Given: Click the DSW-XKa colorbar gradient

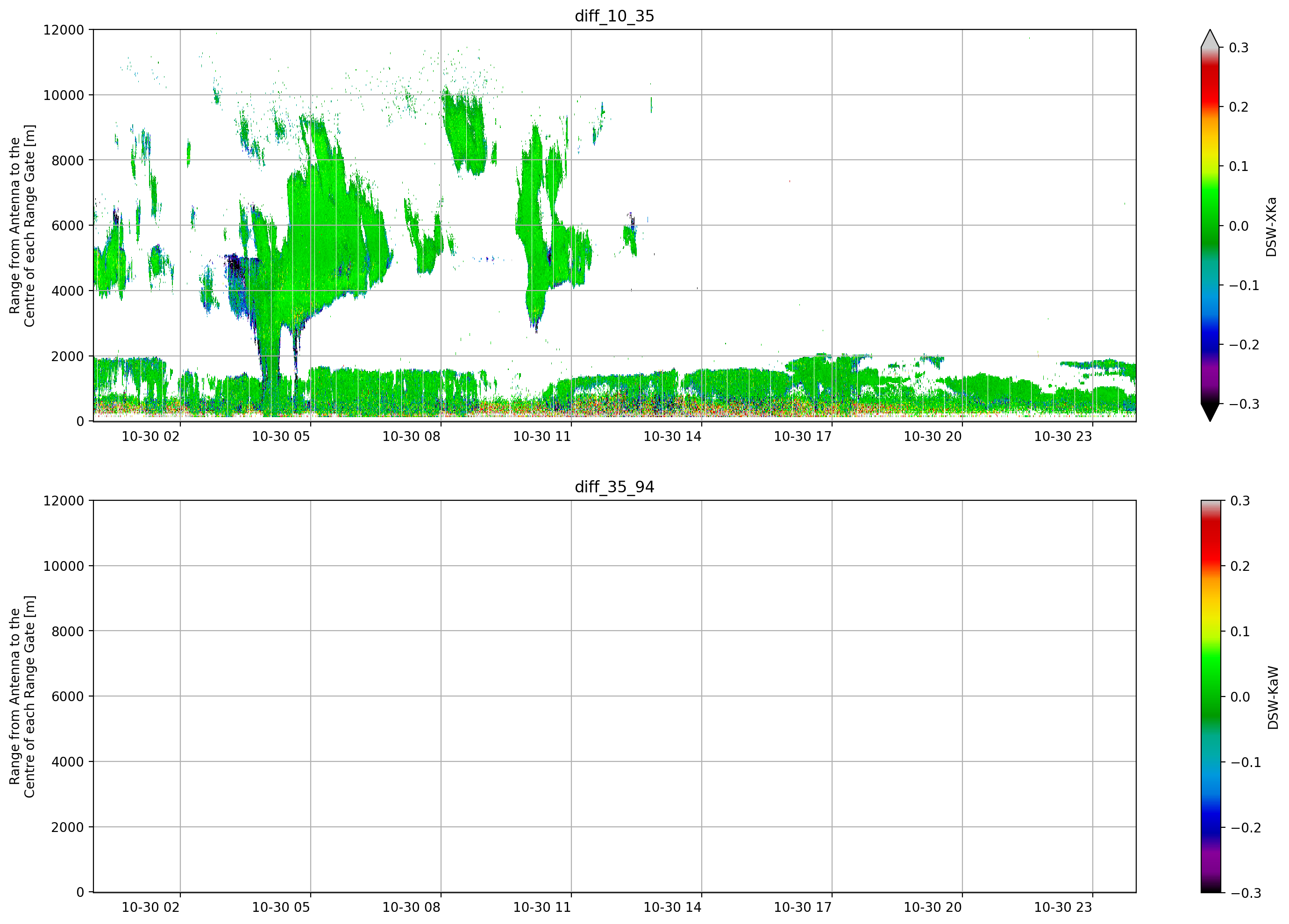Looking at the screenshot, I should (1210, 226).
